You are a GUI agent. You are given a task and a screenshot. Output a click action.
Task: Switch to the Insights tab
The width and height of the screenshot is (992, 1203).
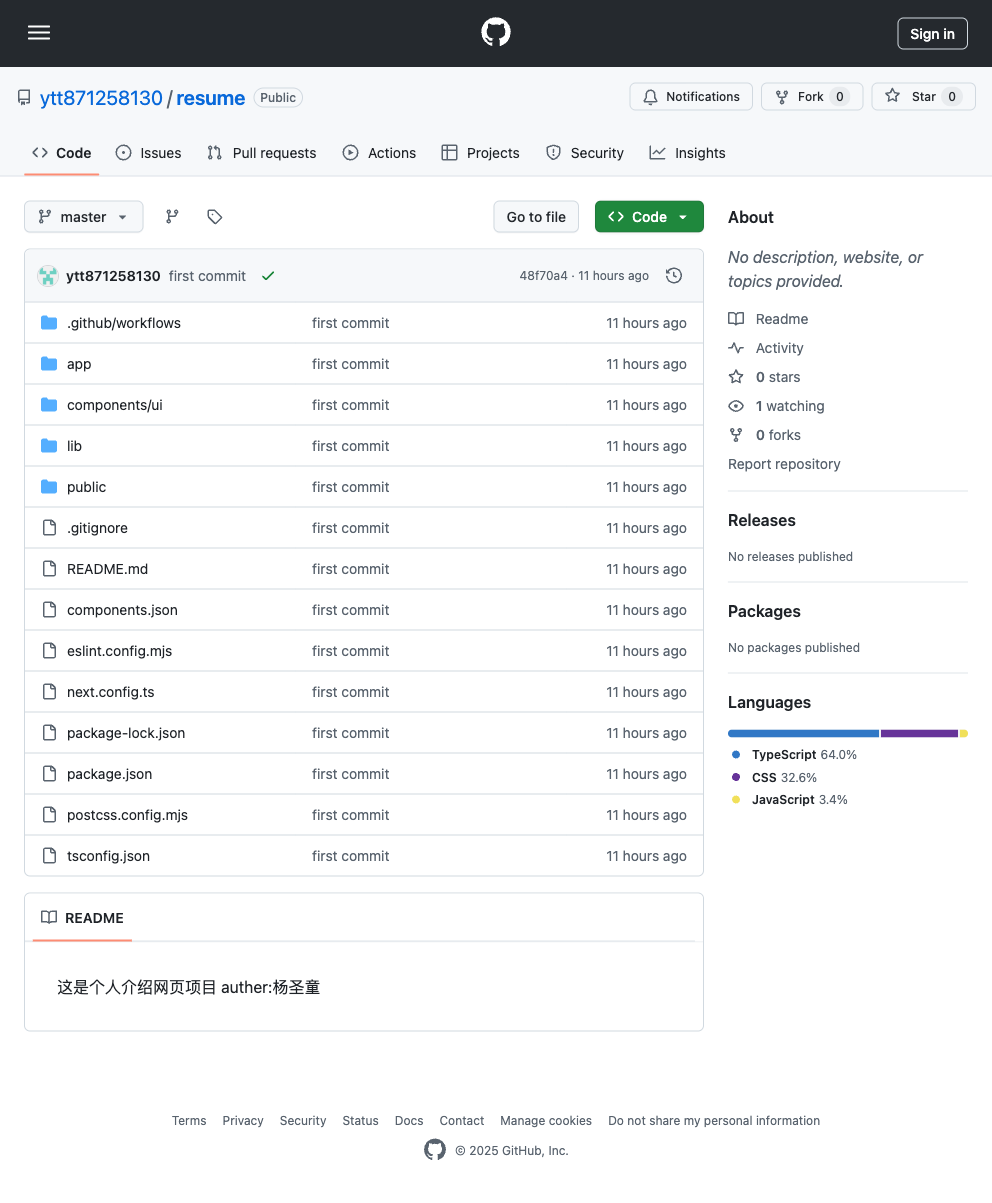tap(687, 153)
